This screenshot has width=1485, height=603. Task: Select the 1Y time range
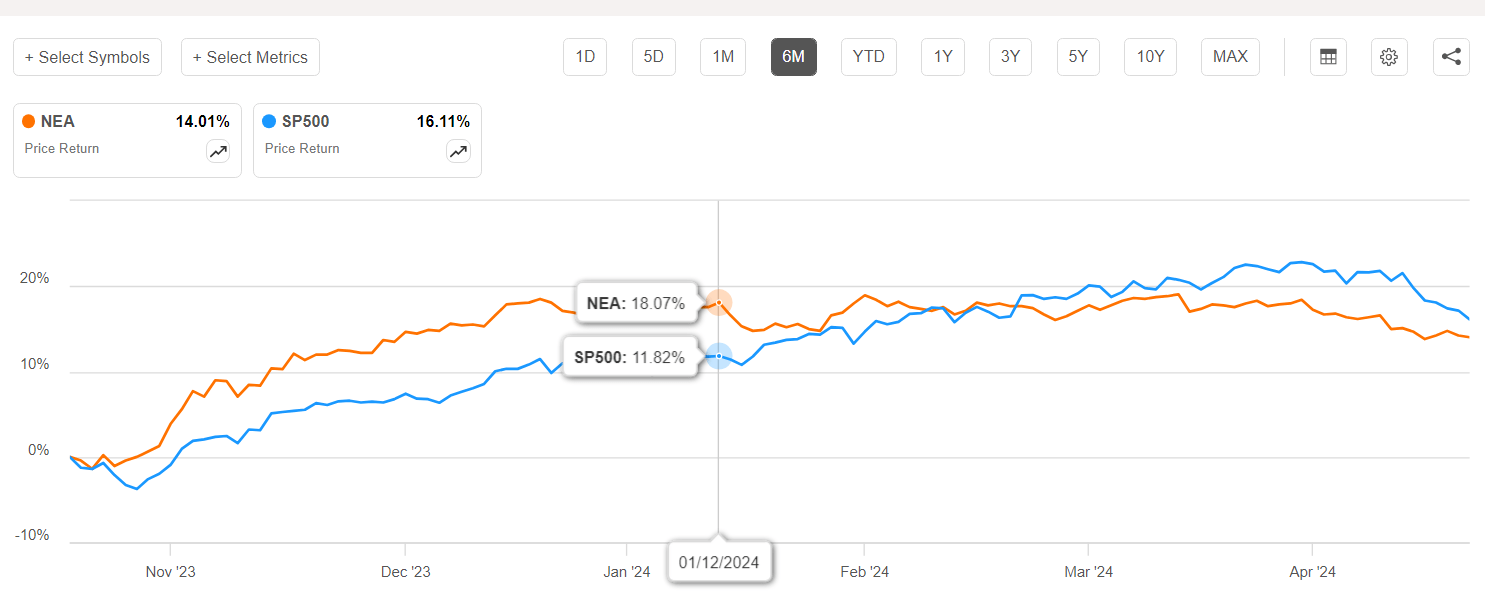(942, 57)
